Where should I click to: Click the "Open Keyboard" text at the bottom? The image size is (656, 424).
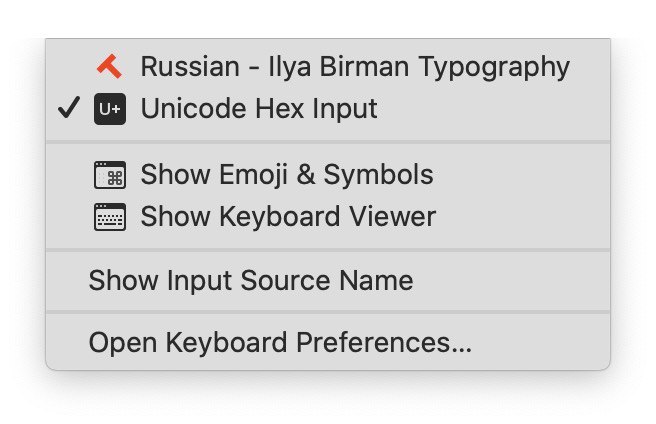(x=188, y=344)
